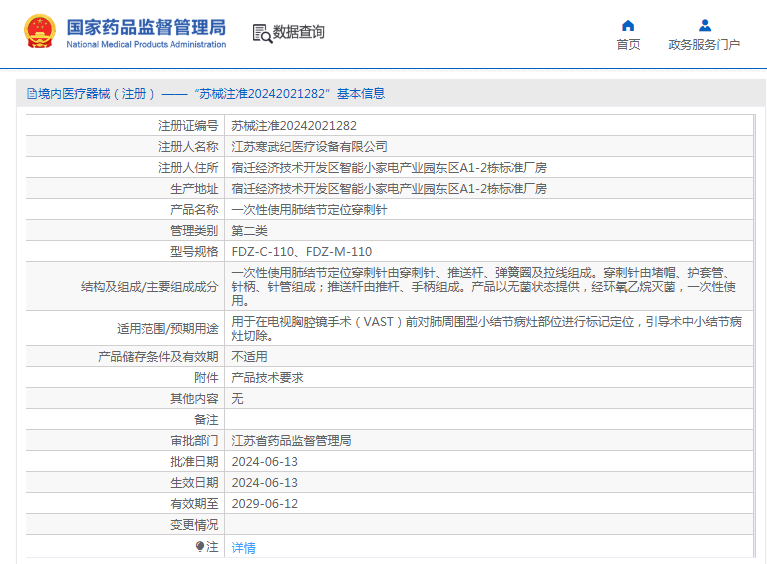This screenshot has width=767, height=564.
Task: Click the 有效期至 label
Action: pos(194,504)
